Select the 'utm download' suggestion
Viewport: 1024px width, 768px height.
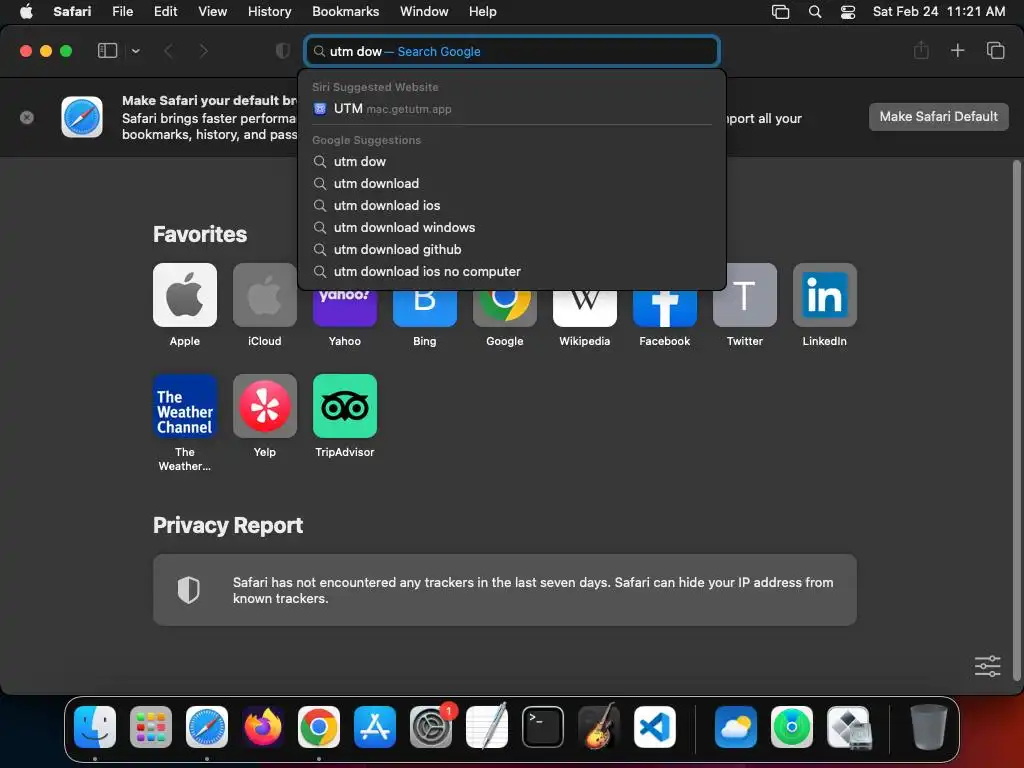click(x=512, y=184)
